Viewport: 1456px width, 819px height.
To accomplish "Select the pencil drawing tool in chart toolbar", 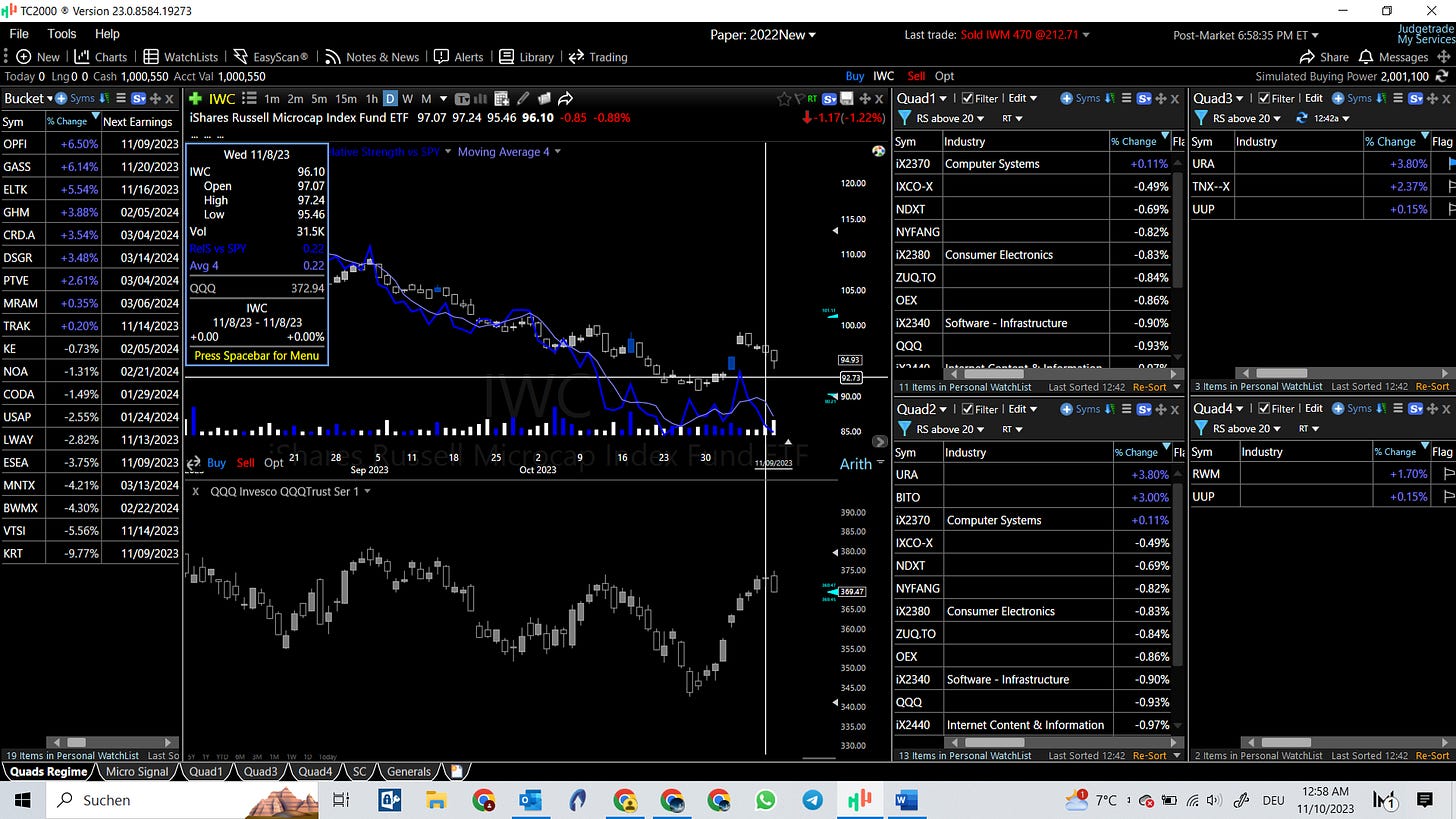I will click(523, 98).
